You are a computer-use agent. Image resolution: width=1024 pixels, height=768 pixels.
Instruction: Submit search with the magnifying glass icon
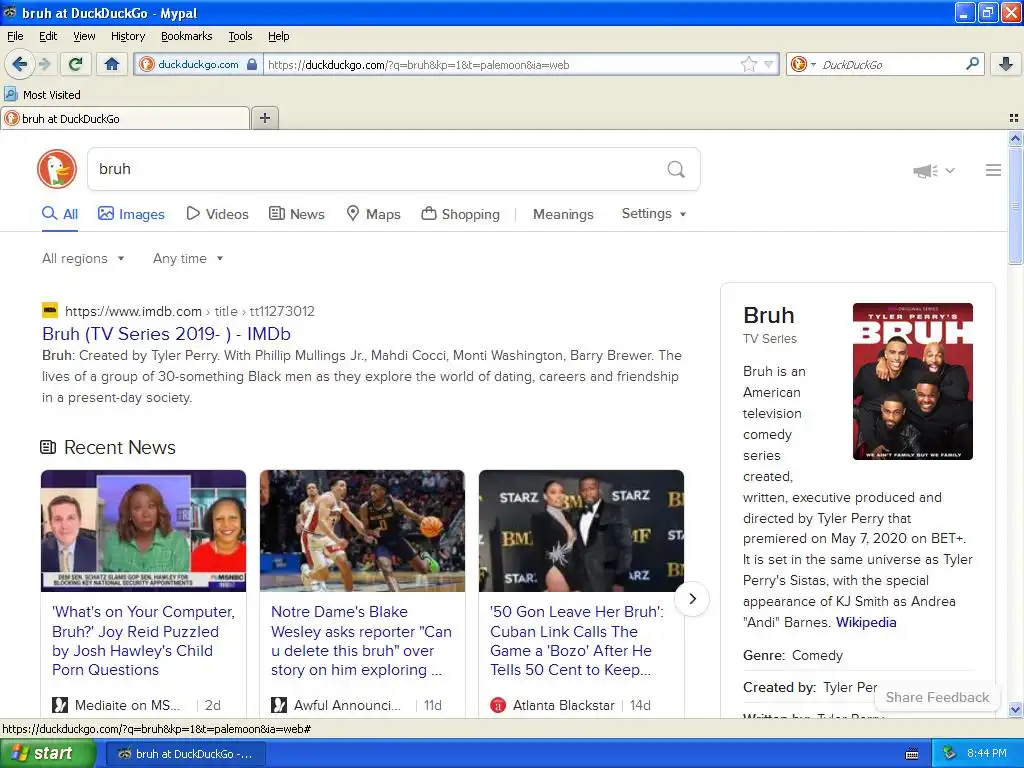point(676,170)
